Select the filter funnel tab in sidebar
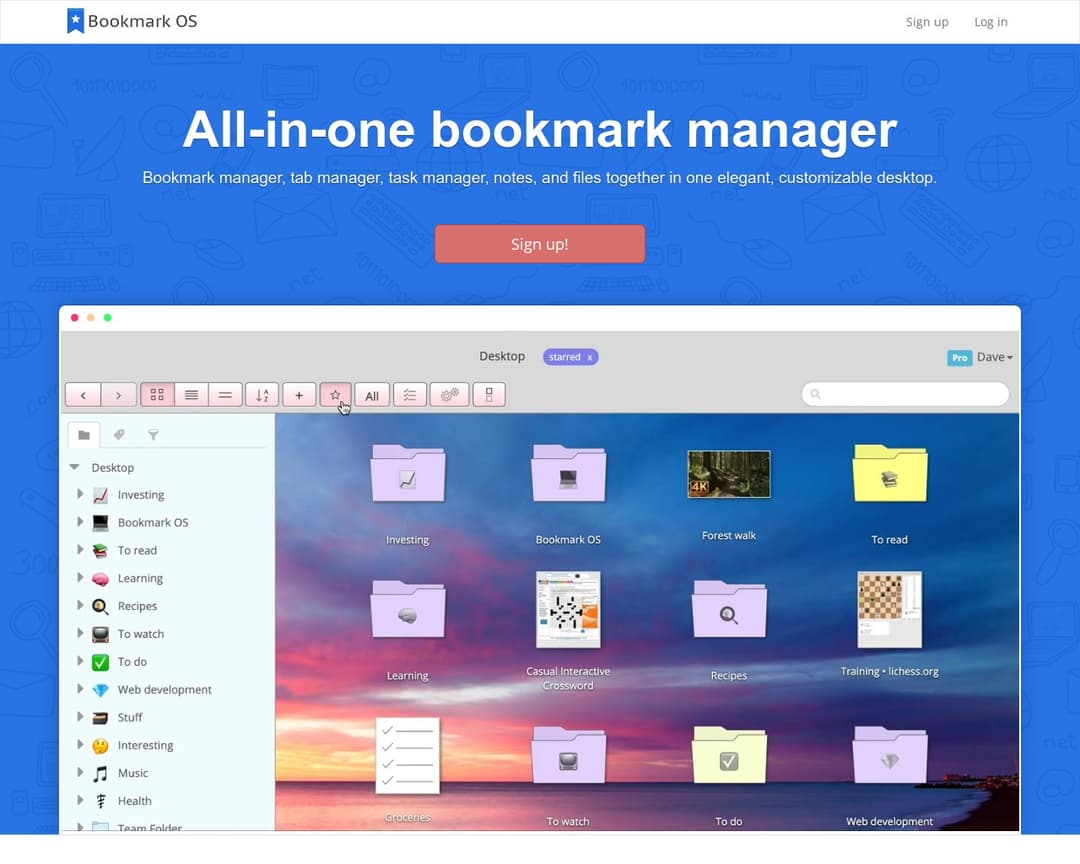The width and height of the screenshot is (1080, 864). point(153,435)
